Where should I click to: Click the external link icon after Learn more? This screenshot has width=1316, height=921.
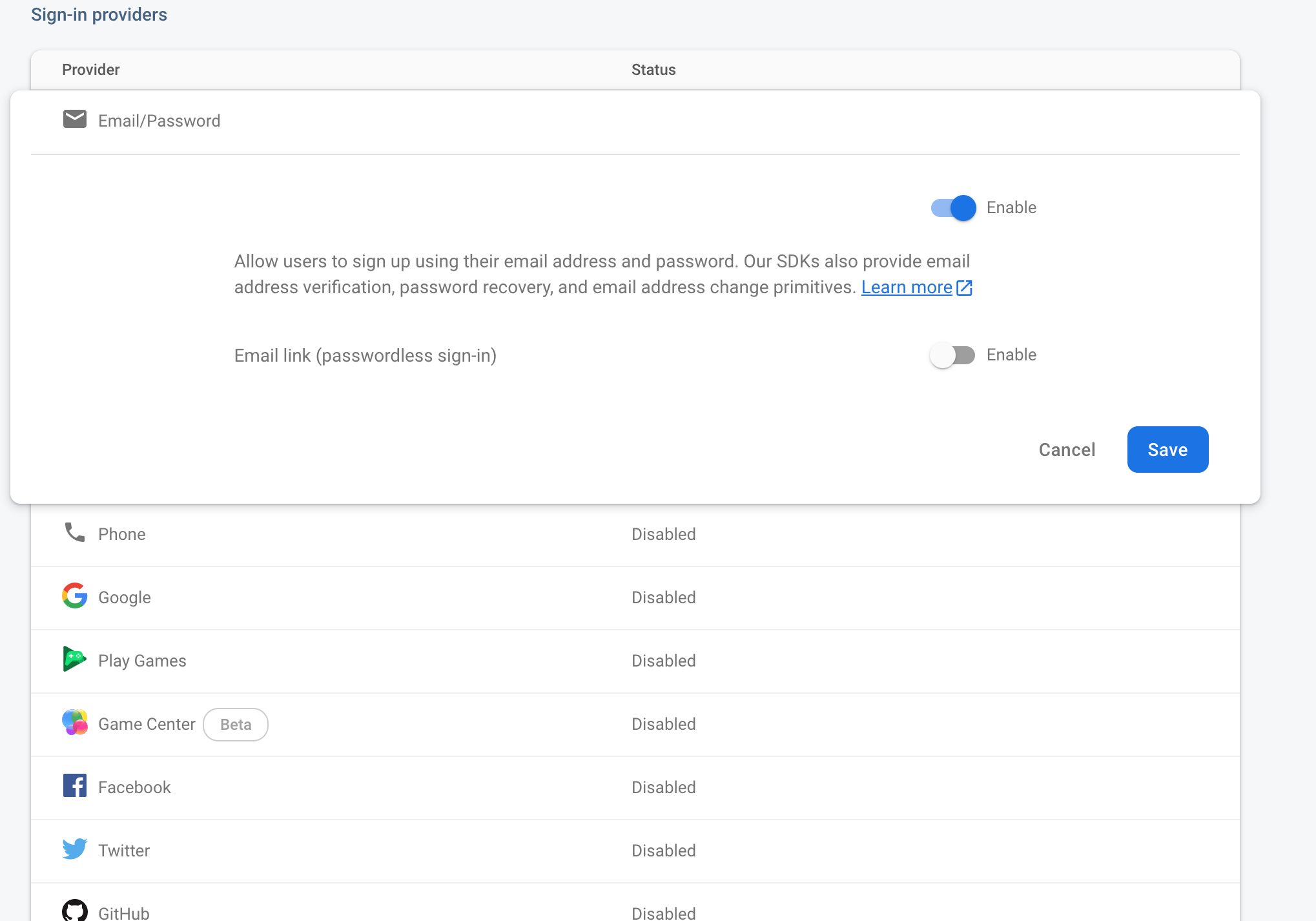pos(964,288)
